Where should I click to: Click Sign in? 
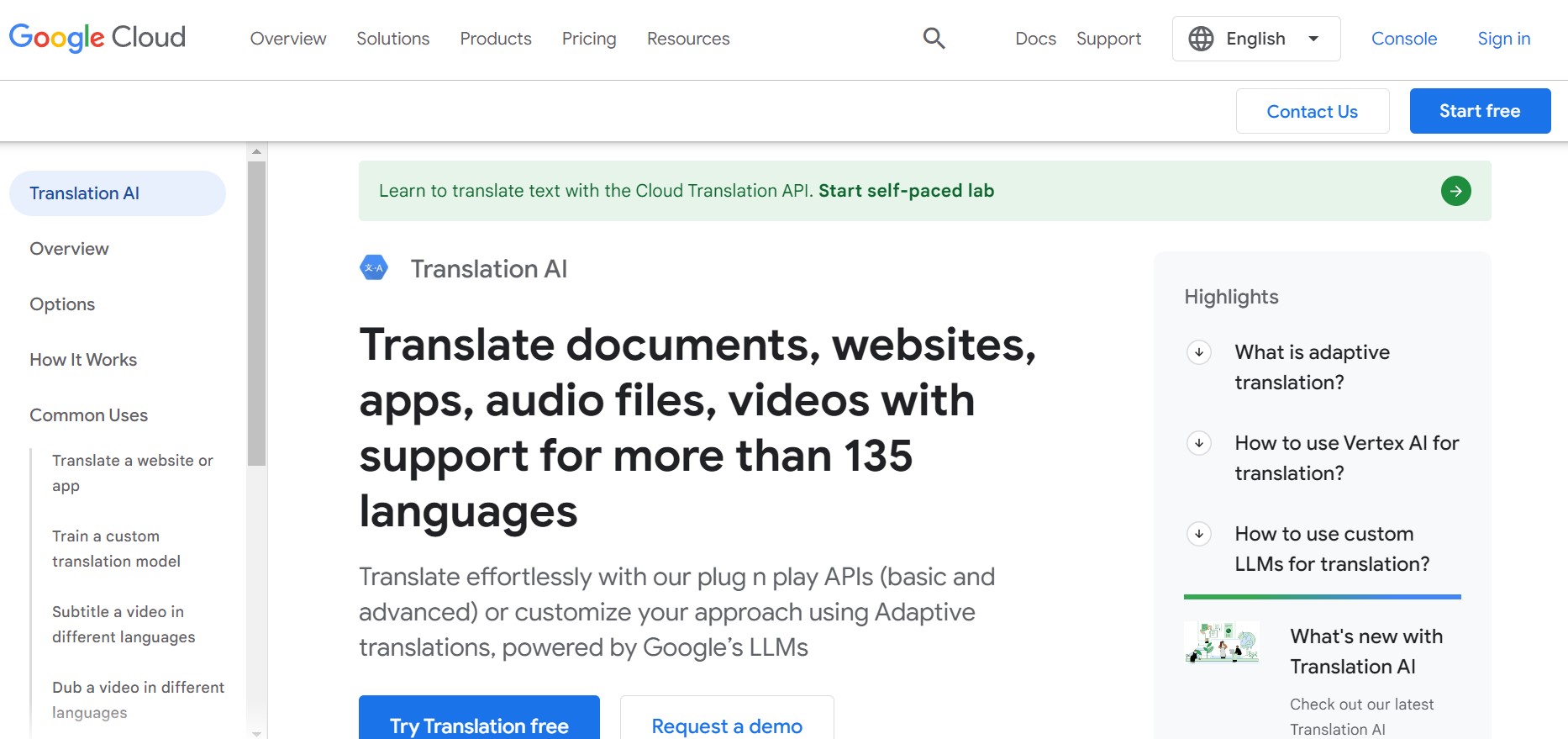1504,39
